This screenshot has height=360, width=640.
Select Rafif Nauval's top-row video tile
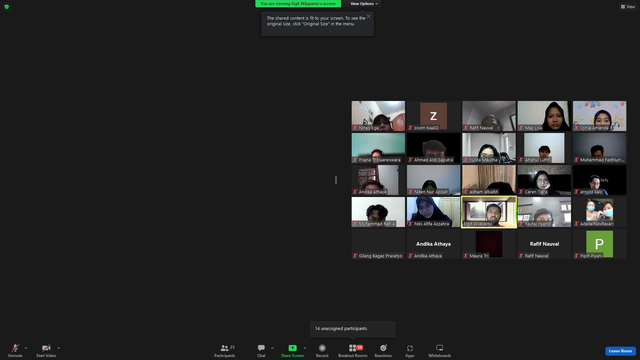(489, 116)
